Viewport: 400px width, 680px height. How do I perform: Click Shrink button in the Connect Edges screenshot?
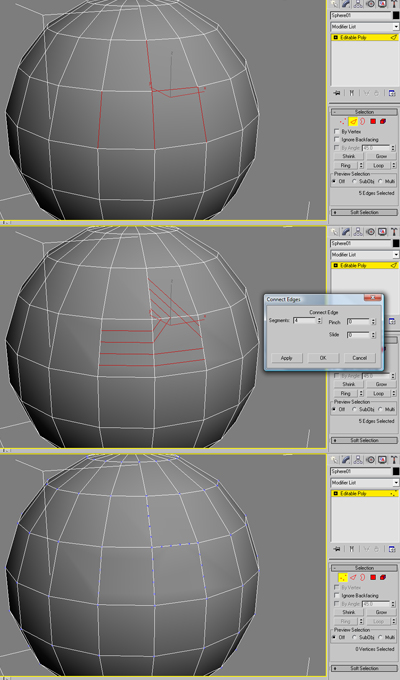tap(348, 384)
